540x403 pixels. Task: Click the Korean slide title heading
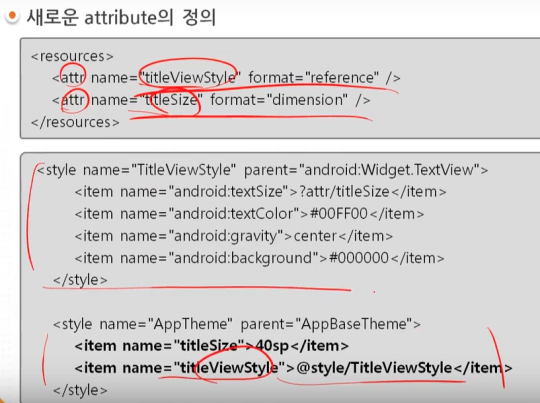(121, 17)
